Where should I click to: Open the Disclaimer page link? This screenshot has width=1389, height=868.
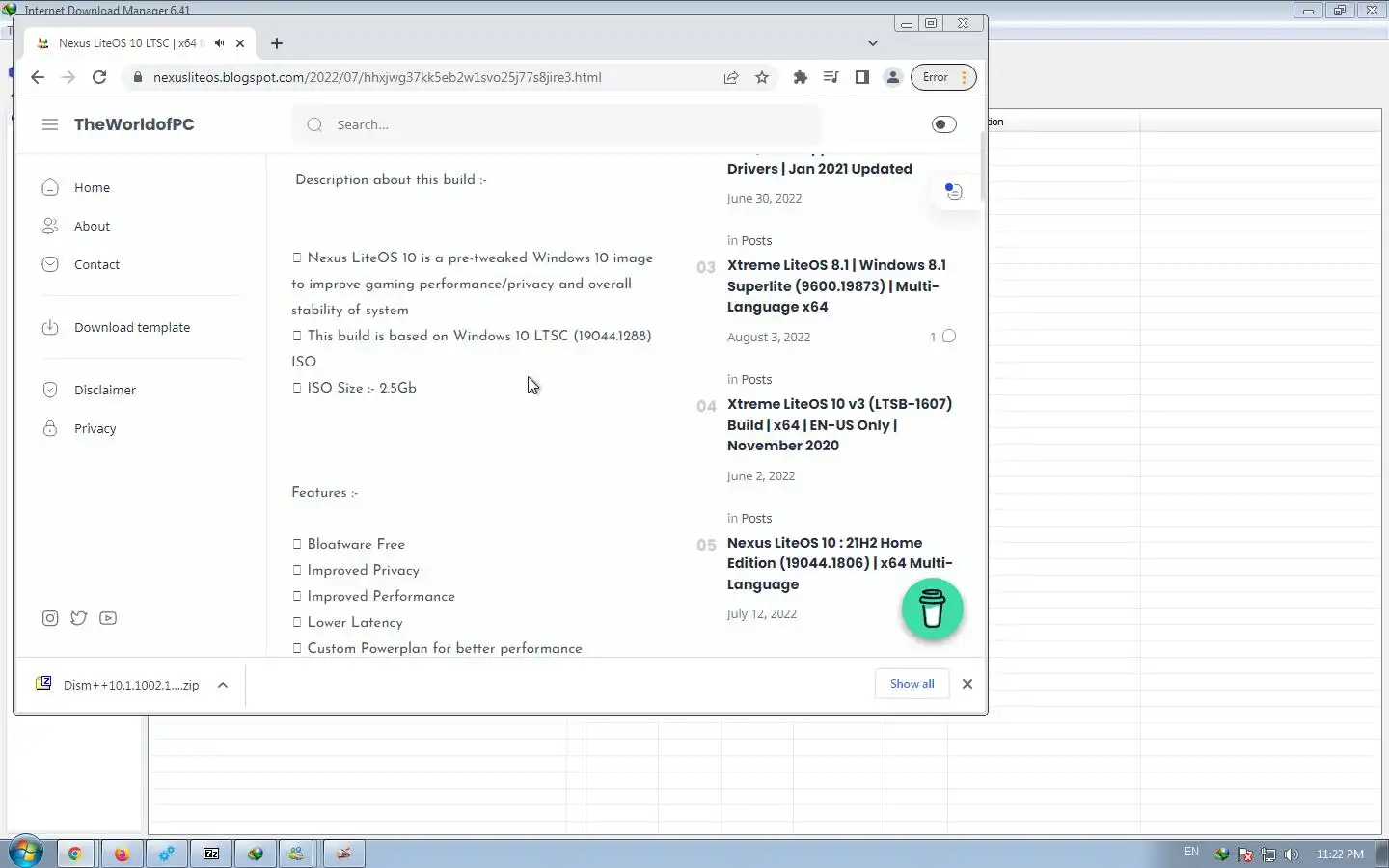click(x=104, y=390)
